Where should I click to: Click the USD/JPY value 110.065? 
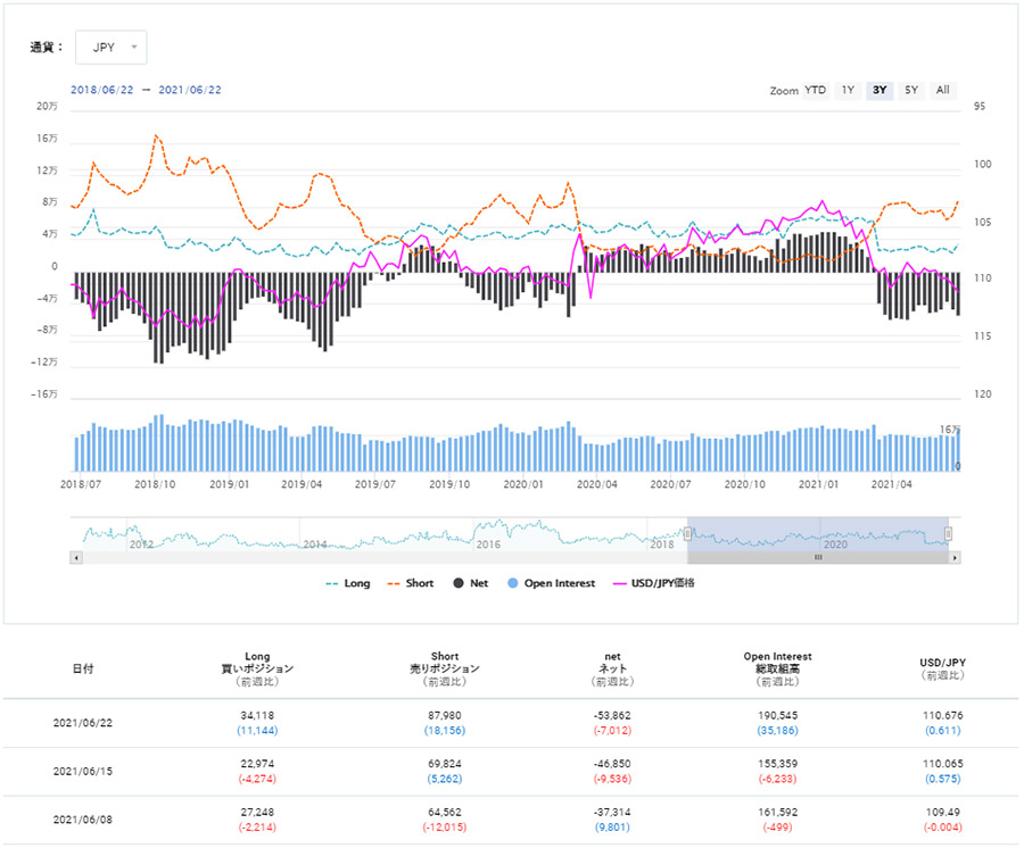(x=943, y=764)
